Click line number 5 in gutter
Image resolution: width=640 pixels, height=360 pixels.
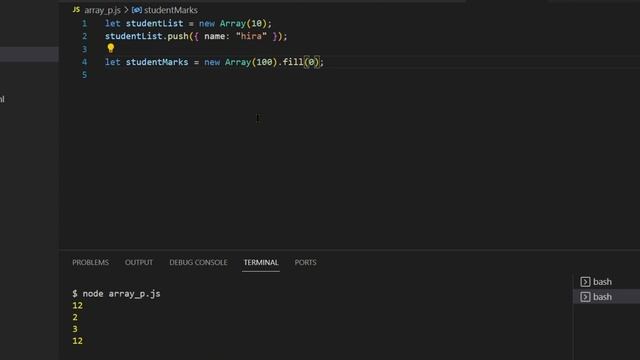(x=84, y=75)
